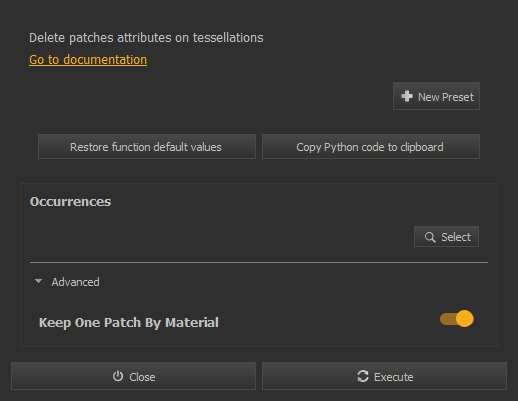Open the Go to documentation link
This screenshot has width=518, height=401.
[x=88, y=60]
